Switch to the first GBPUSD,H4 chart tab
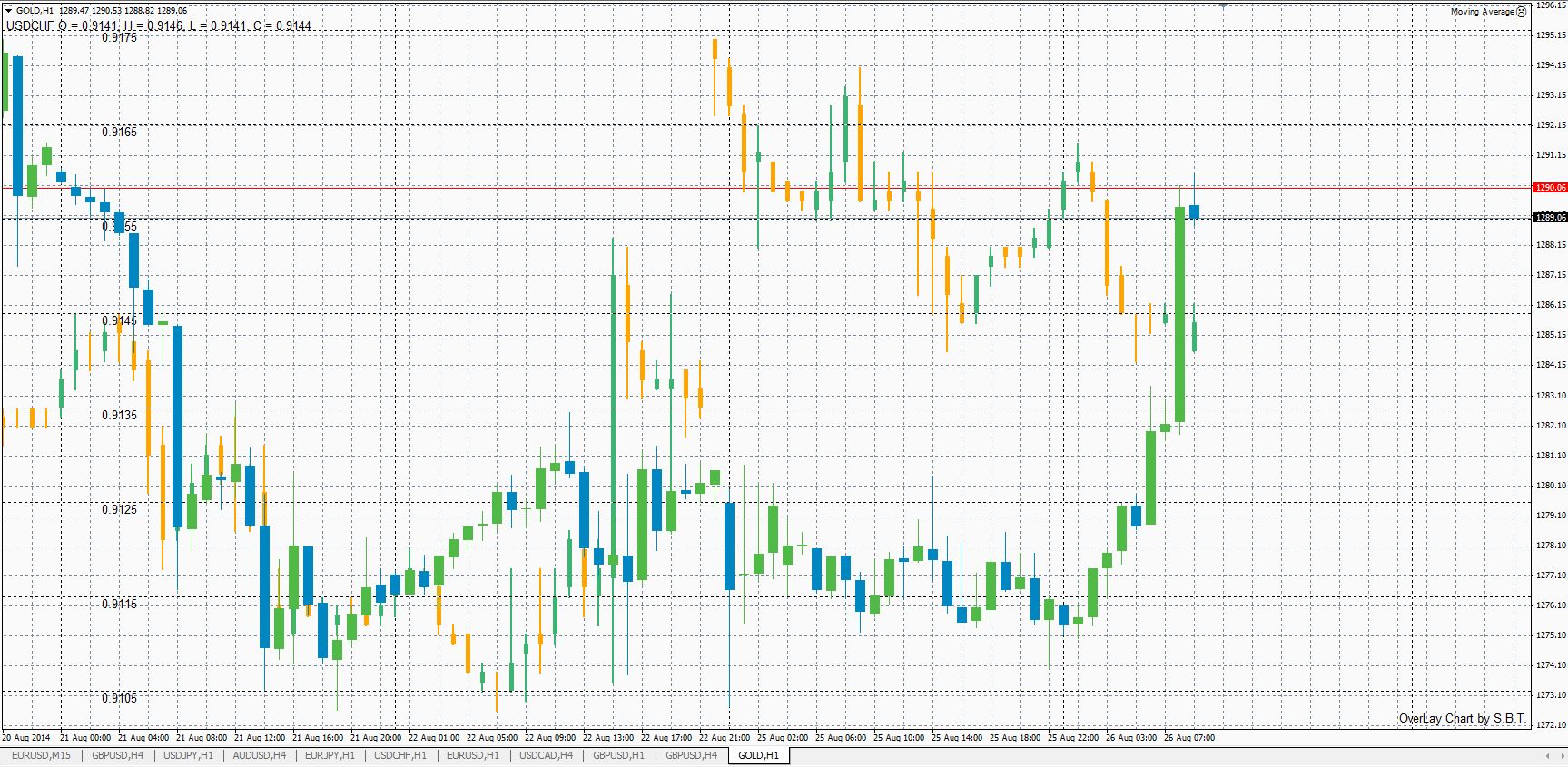Image resolution: width=1568 pixels, height=767 pixels. 117,755
